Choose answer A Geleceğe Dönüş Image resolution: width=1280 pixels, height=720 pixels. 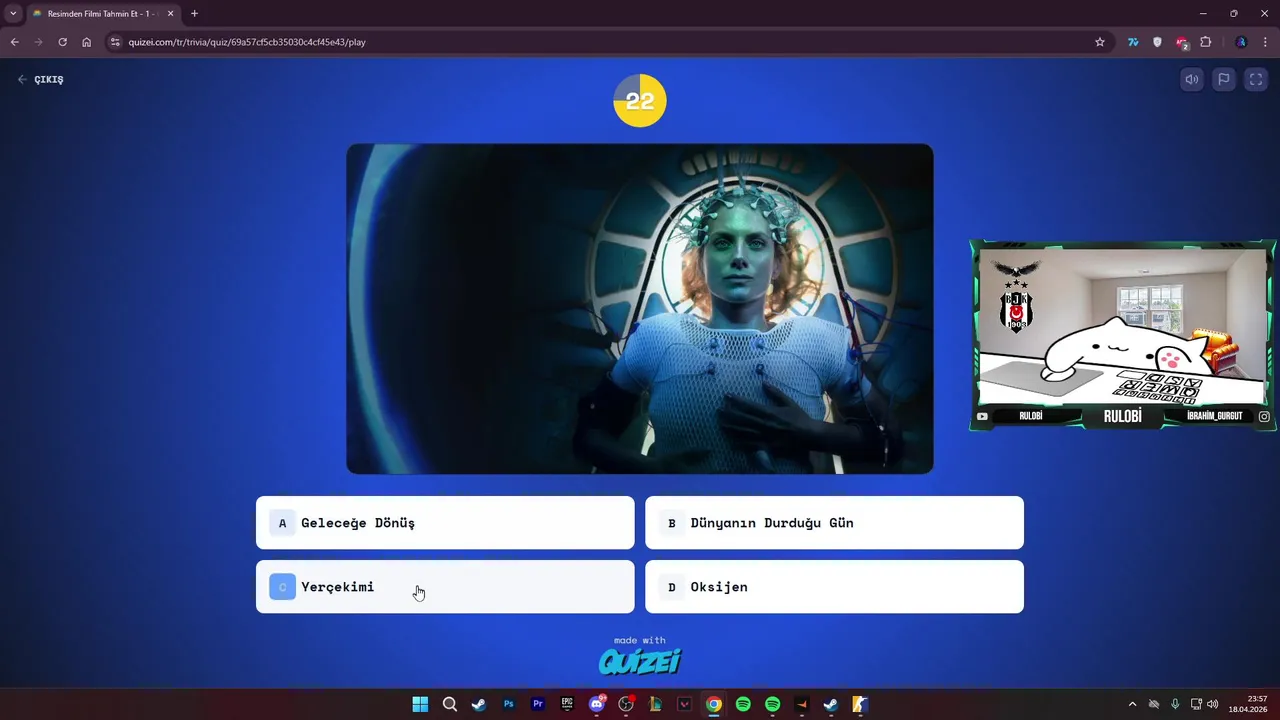[445, 523]
